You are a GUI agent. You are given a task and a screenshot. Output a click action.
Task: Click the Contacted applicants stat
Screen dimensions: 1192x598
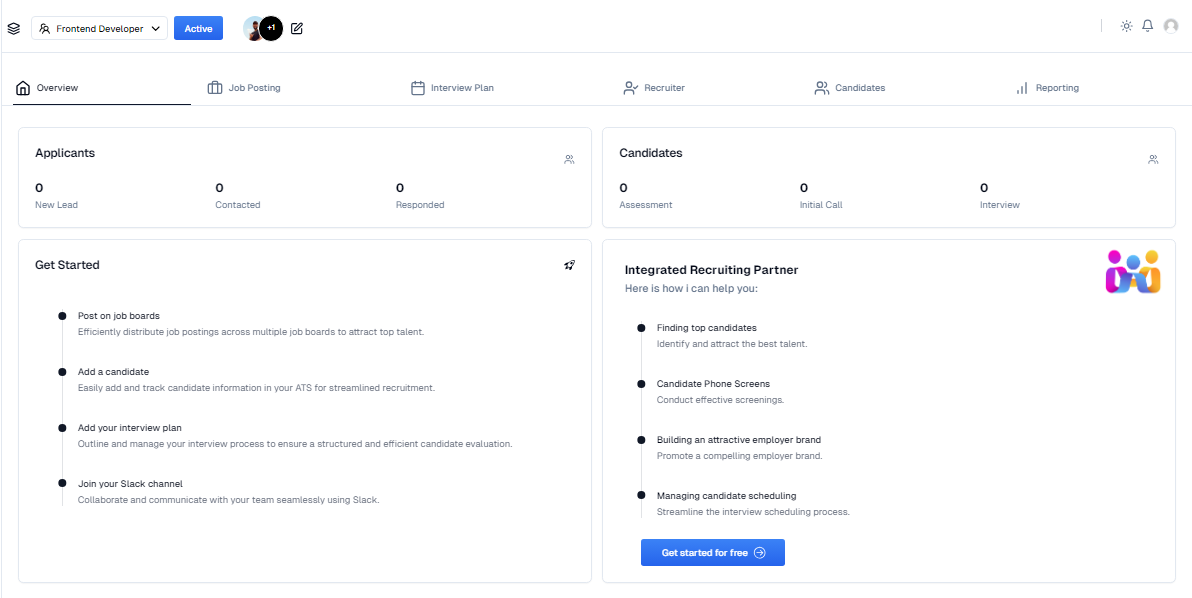click(238, 195)
